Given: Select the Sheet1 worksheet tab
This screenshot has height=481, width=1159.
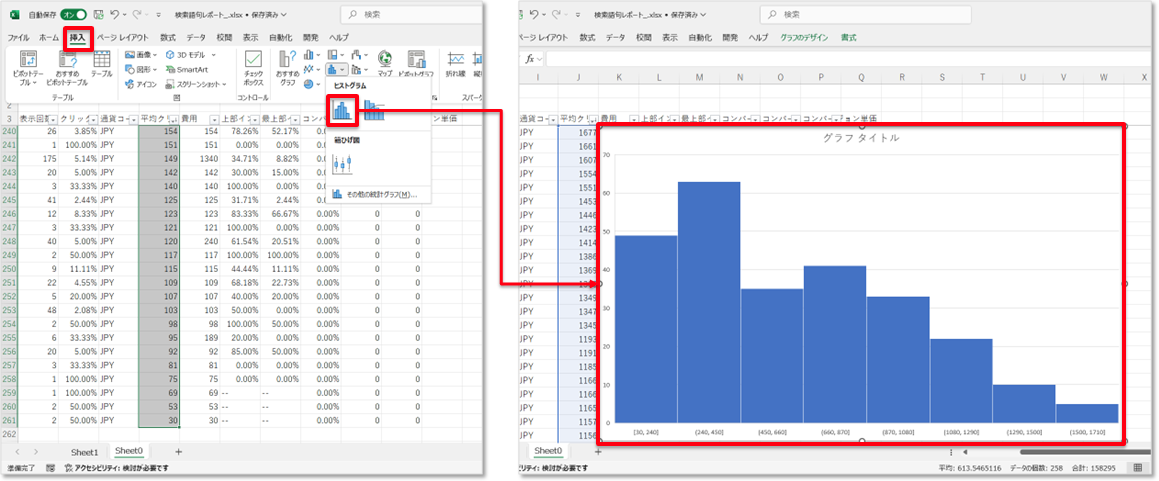Looking at the screenshot, I should pos(84,452).
